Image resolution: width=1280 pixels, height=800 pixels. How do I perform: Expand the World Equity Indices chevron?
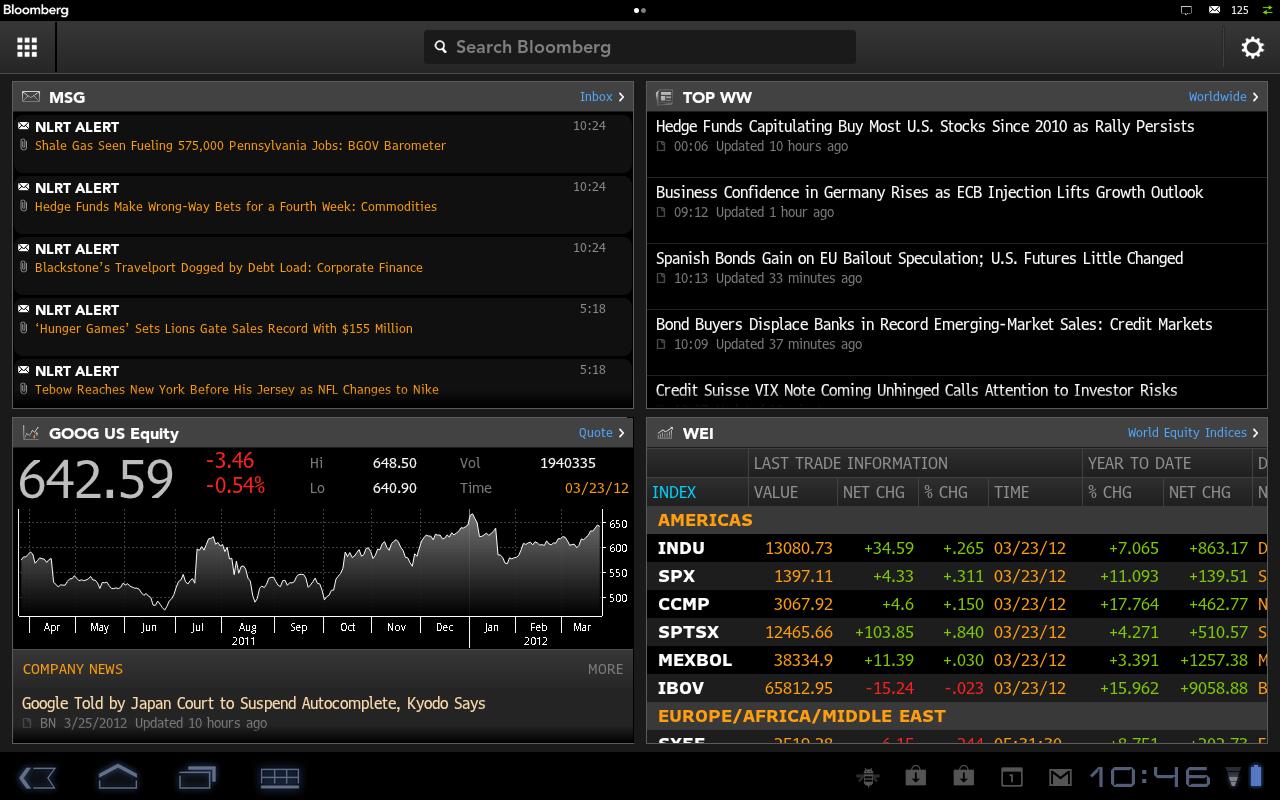pyautogui.click(x=1256, y=433)
